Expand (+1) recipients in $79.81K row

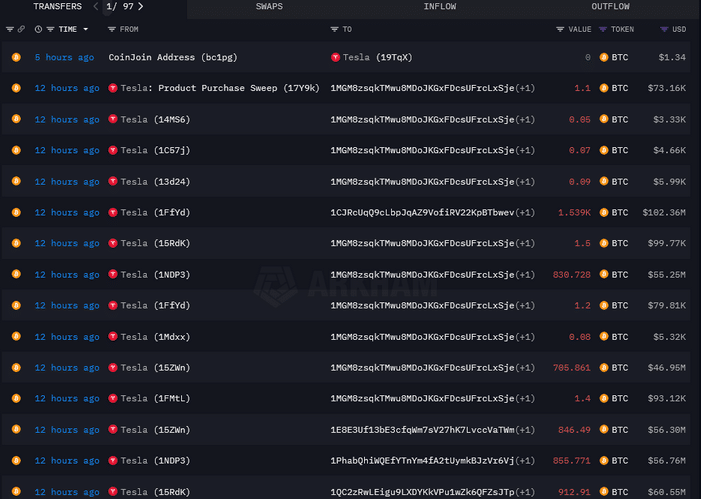click(x=525, y=305)
